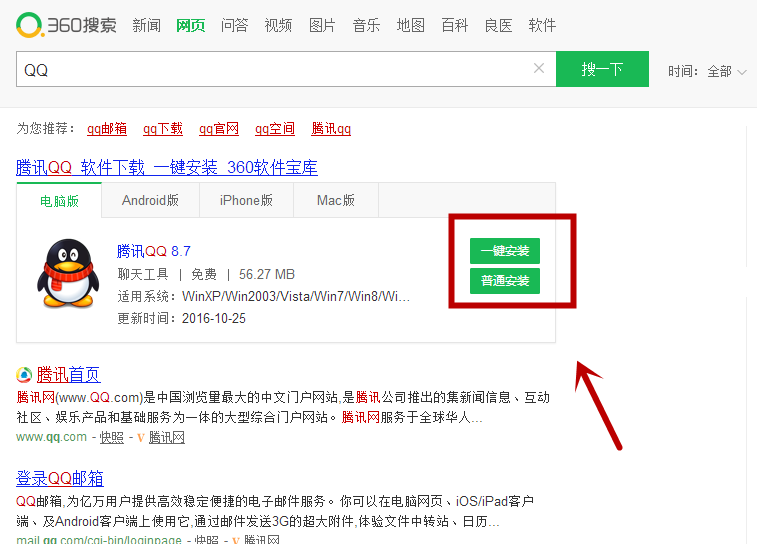Switch to 百科 search
The height and width of the screenshot is (544, 757).
454,25
